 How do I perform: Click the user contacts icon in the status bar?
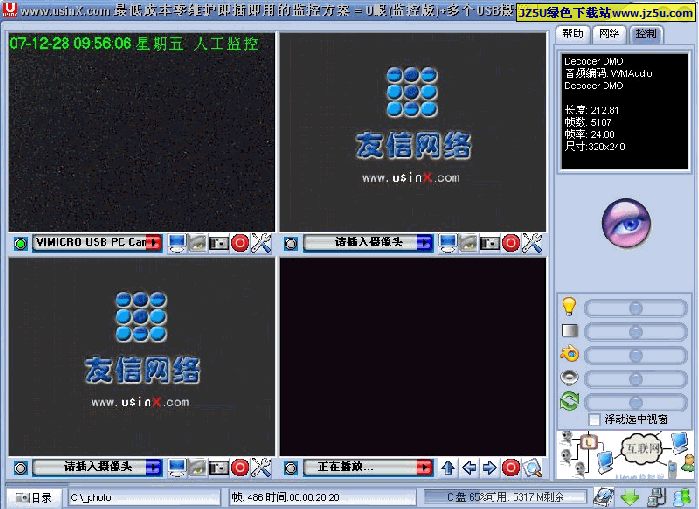(x=682, y=497)
